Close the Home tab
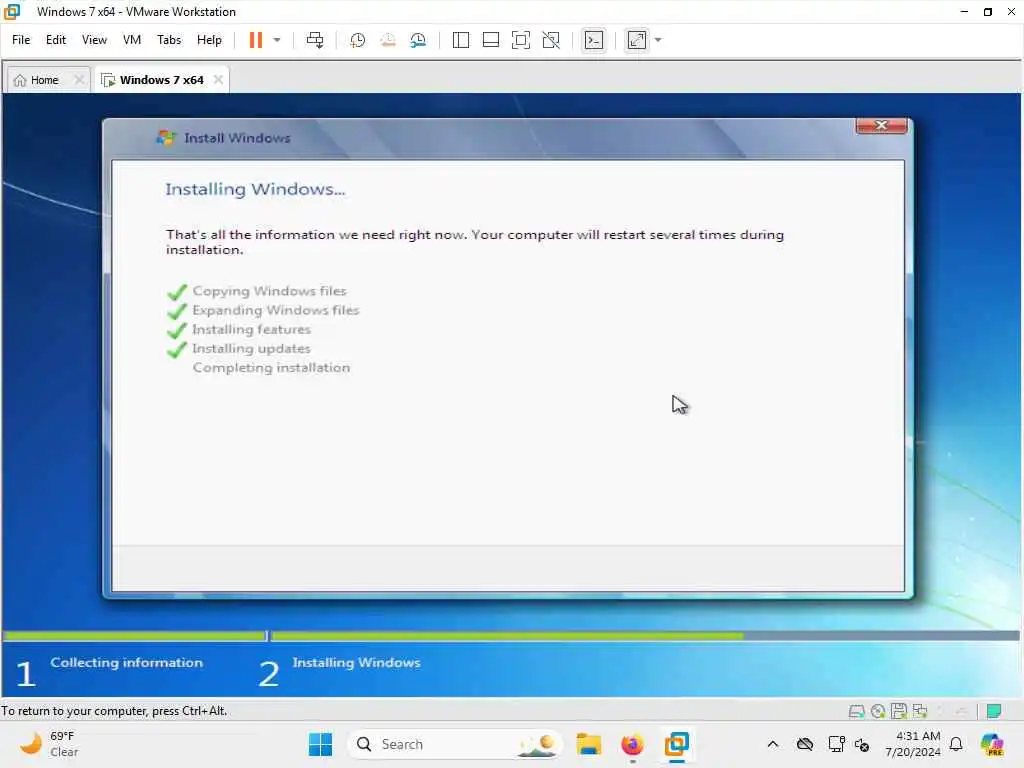The height and width of the screenshot is (768, 1024). point(79,80)
